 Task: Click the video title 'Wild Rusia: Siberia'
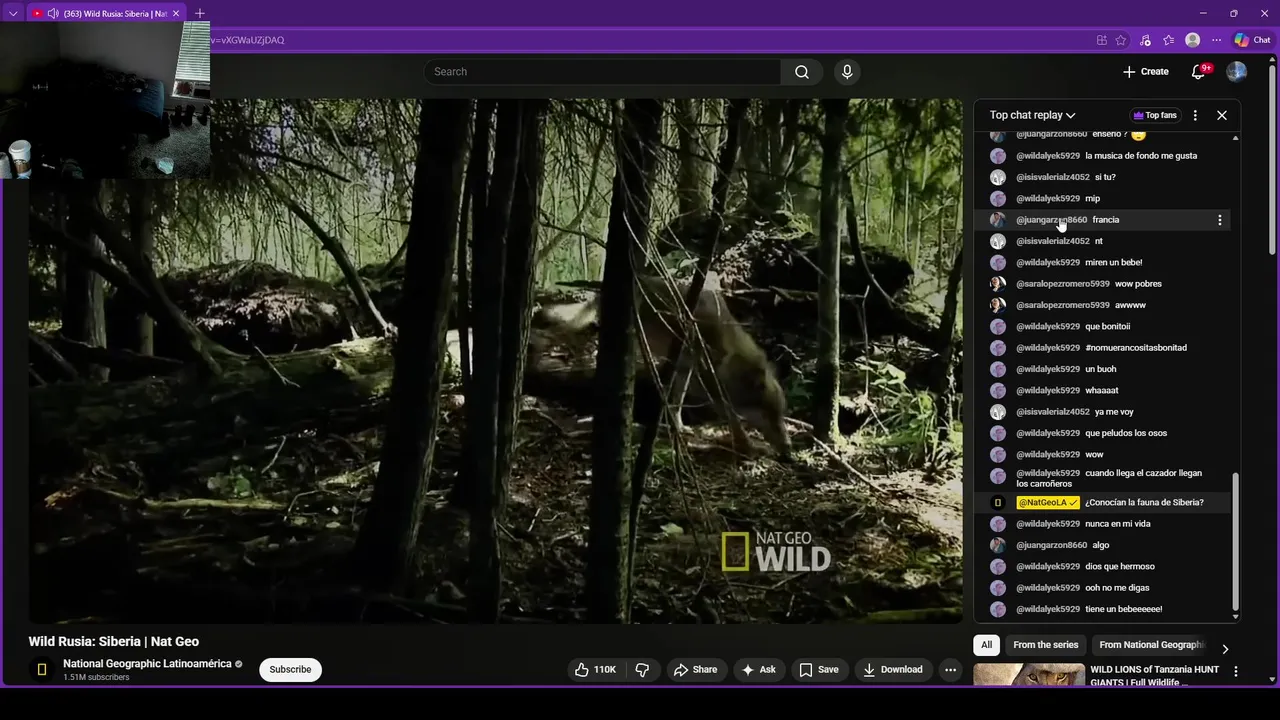(x=114, y=642)
